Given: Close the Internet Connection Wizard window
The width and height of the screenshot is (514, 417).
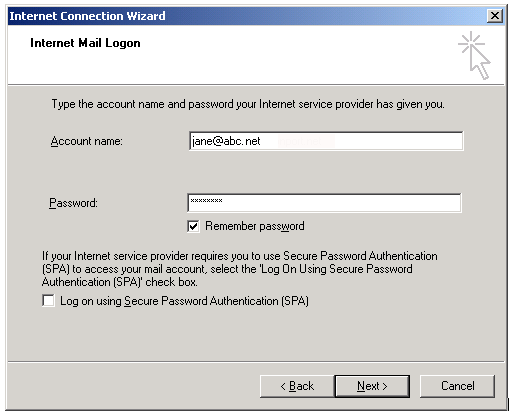Looking at the screenshot, I should point(495,15).
